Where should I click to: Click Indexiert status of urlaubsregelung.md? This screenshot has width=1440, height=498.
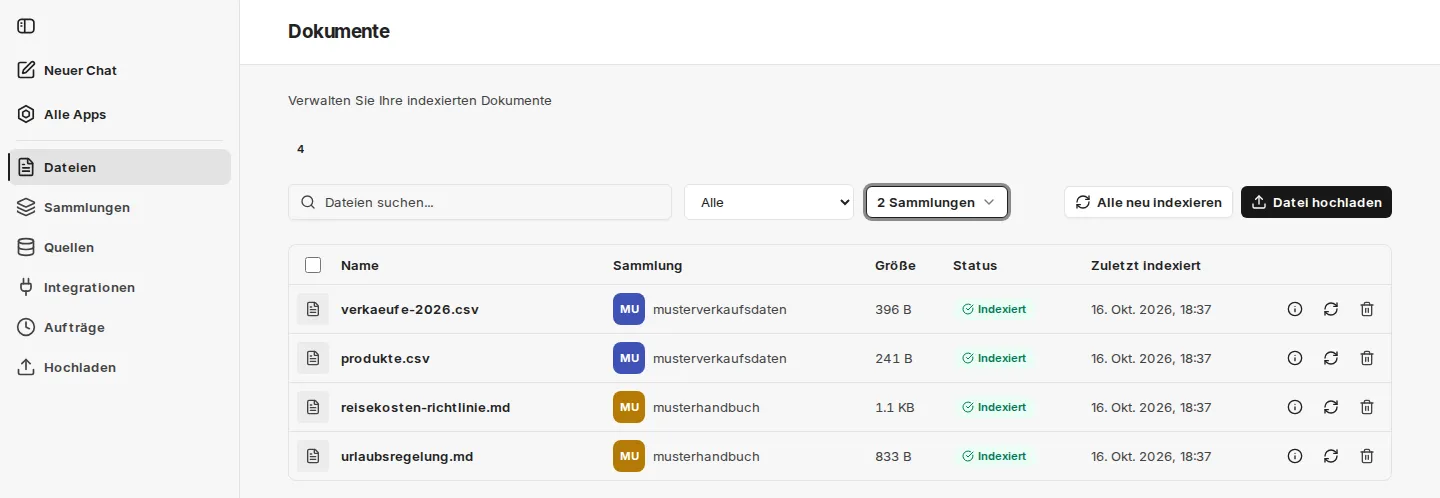994,456
